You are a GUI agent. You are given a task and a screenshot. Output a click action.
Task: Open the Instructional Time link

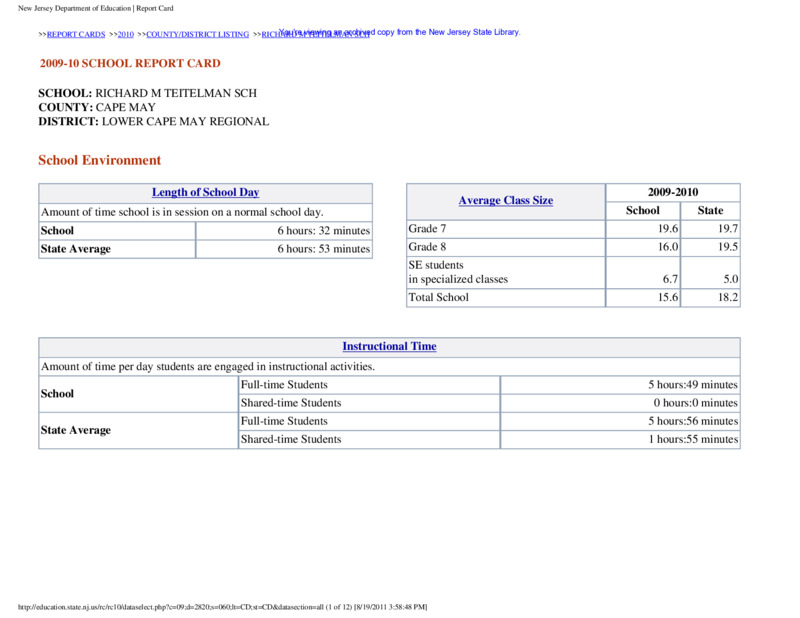point(389,347)
